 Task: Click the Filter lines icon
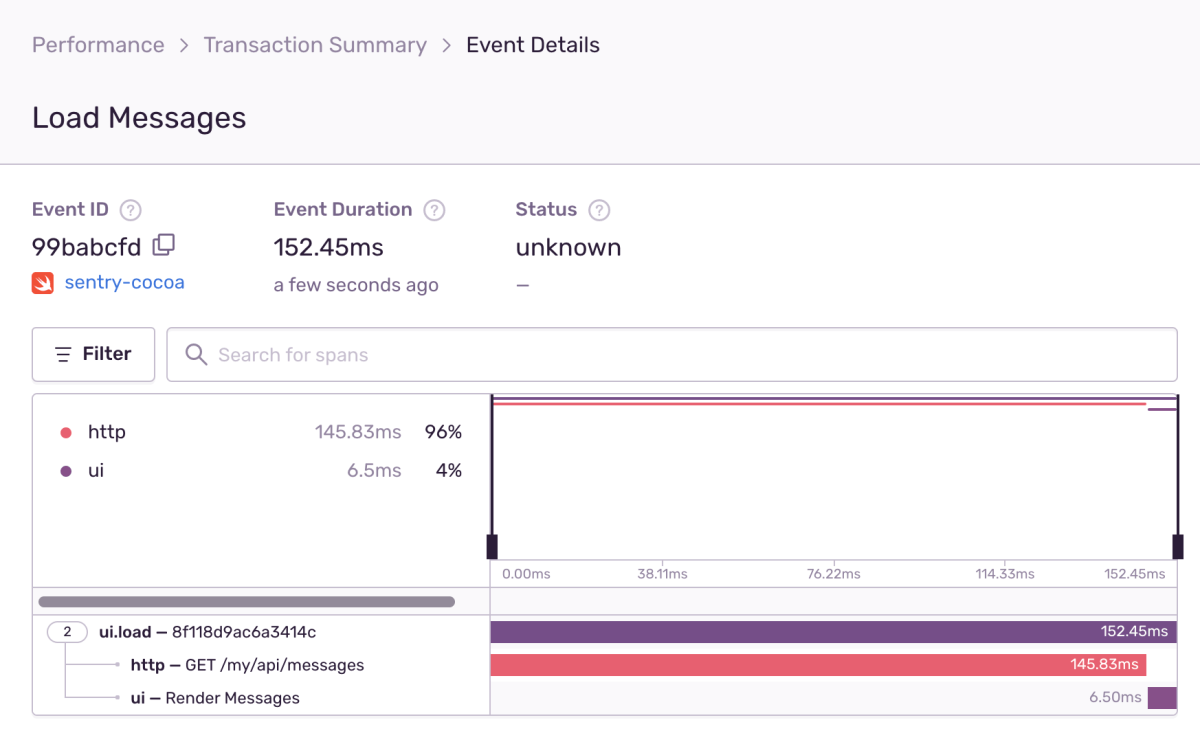(x=63, y=354)
